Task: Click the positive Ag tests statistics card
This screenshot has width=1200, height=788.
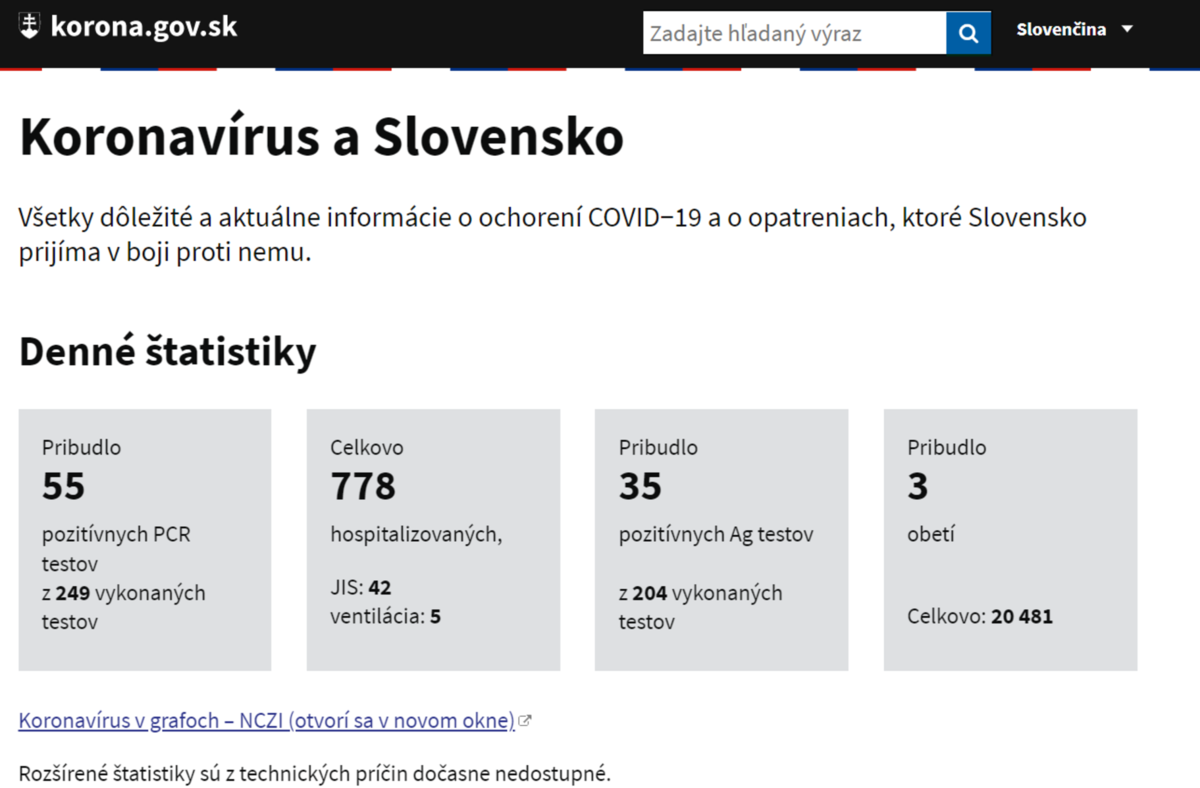Action: pyautogui.click(x=721, y=539)
